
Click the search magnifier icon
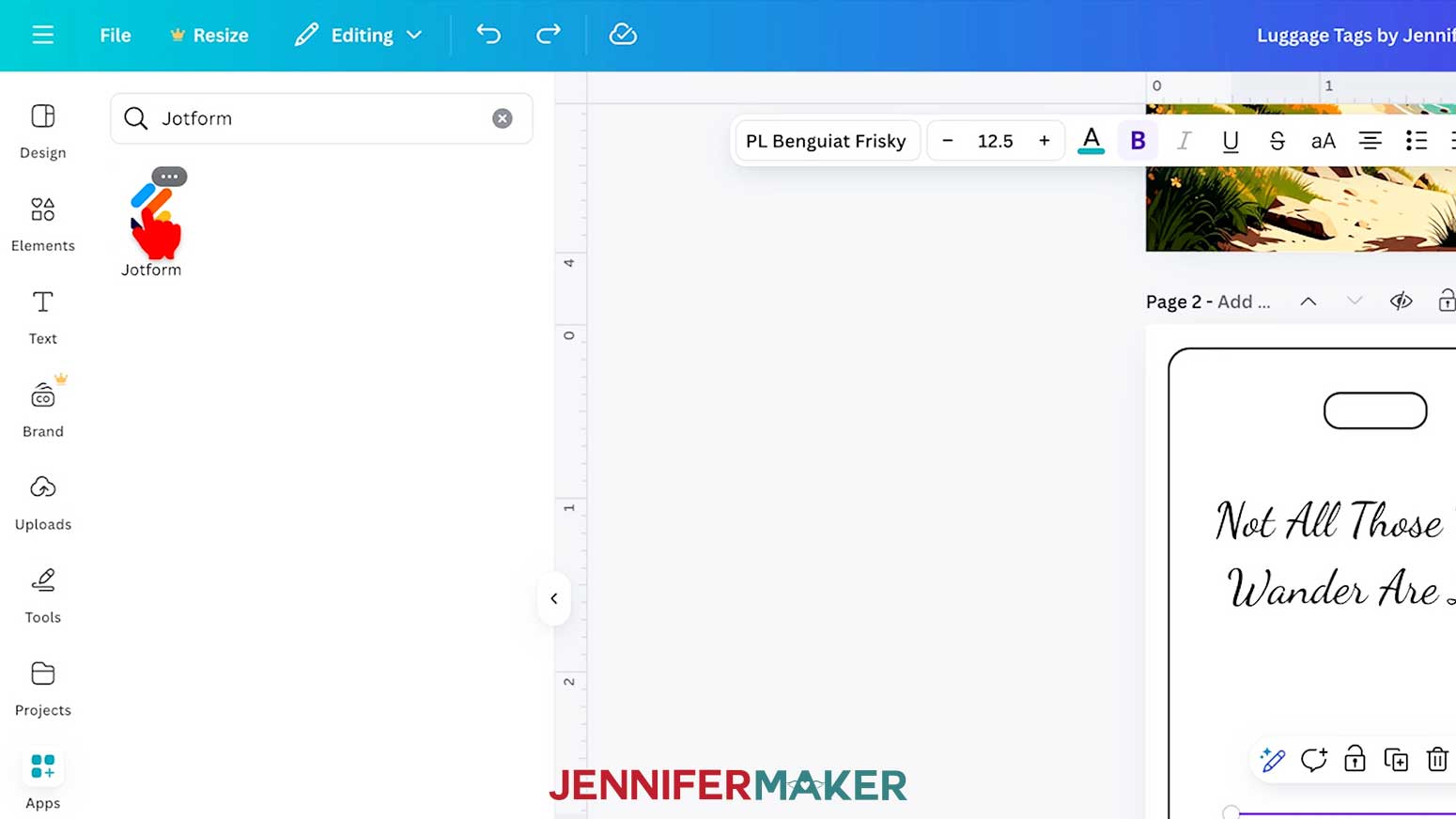coord(136,118)
